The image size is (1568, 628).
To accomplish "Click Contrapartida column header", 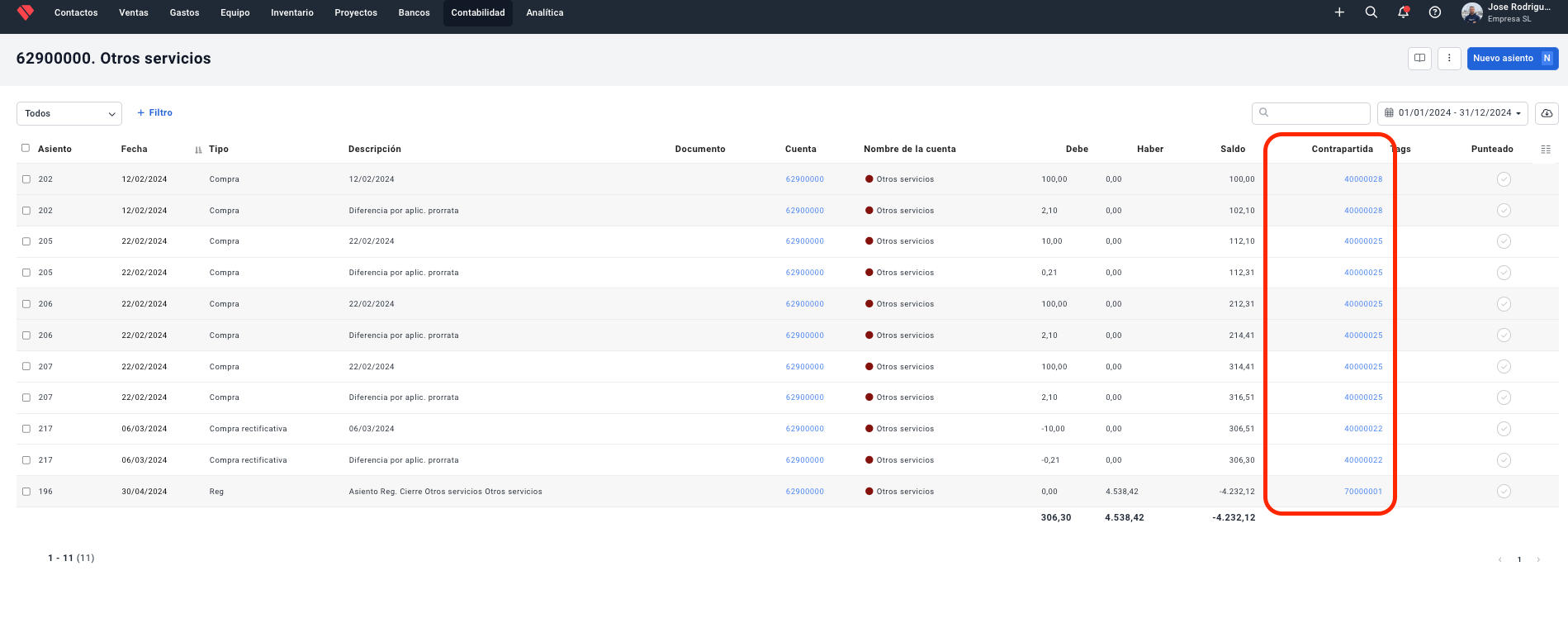I will [1342, 150].
